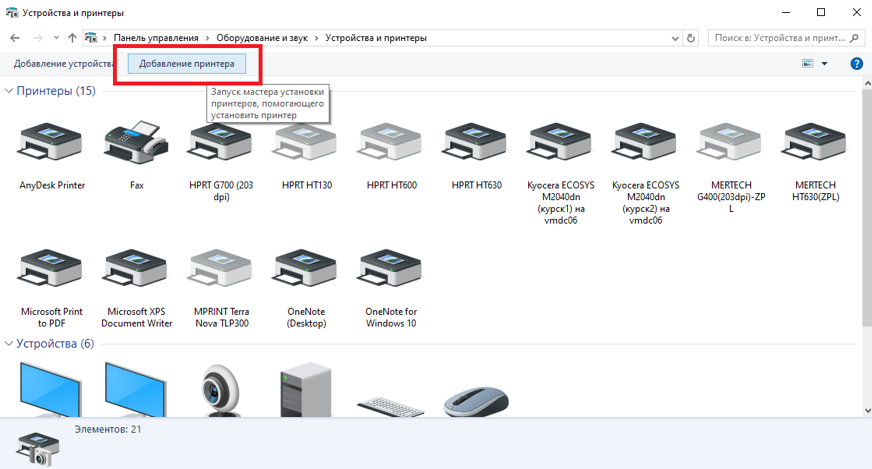
Task: Select the HPRT HT630 printer
Action: click(x=476, y=147)
